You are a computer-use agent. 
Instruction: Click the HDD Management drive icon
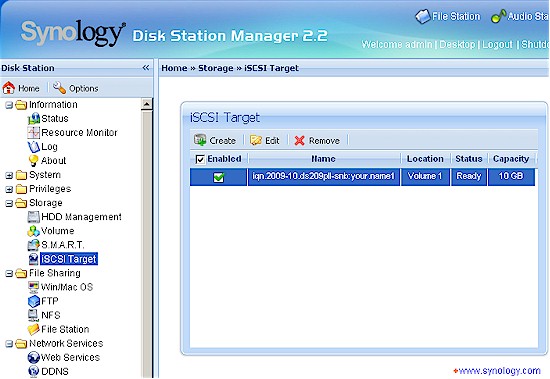coord(34,217)
